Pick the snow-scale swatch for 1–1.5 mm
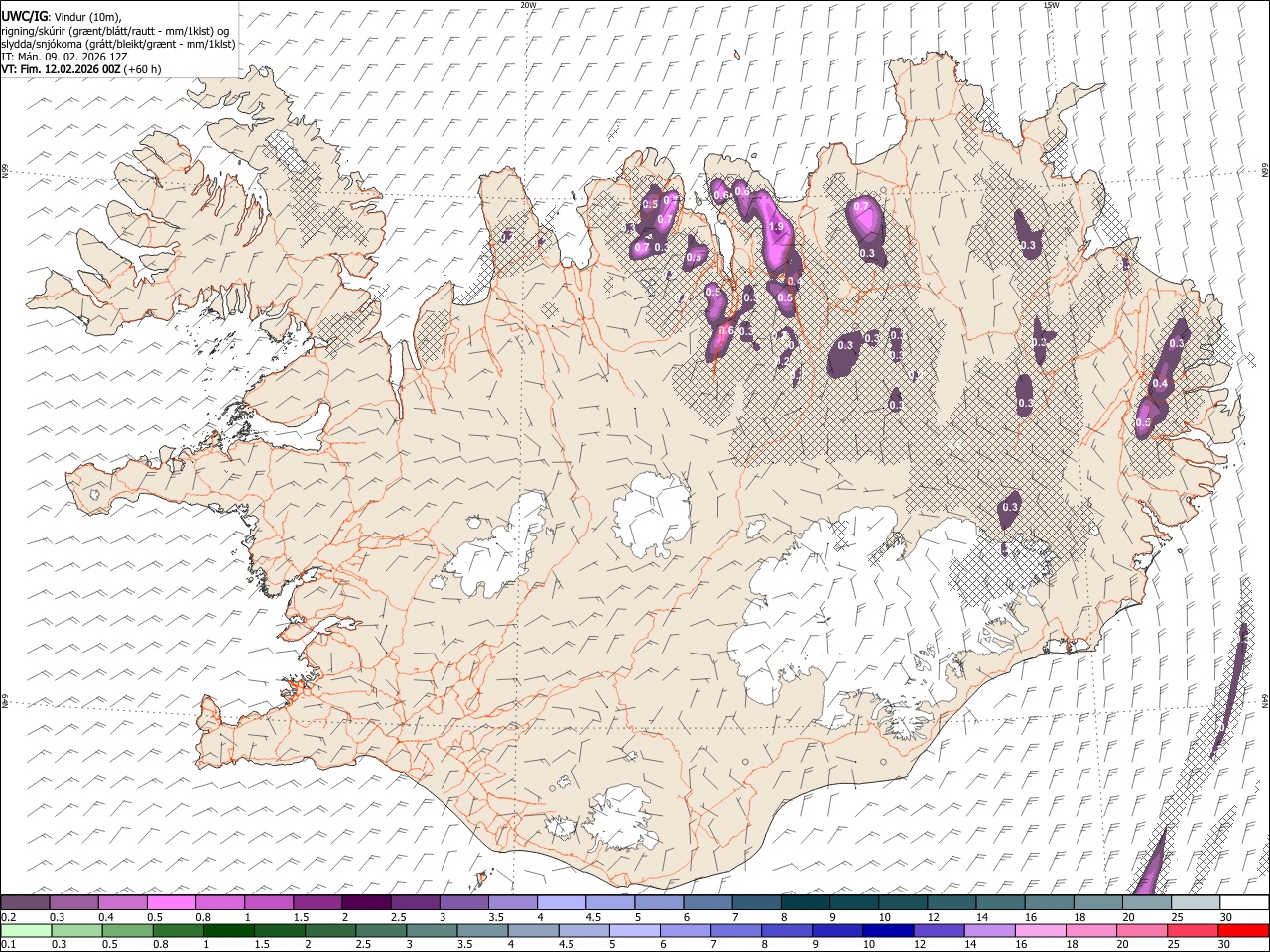1270x952 pixels. (268, 902)
